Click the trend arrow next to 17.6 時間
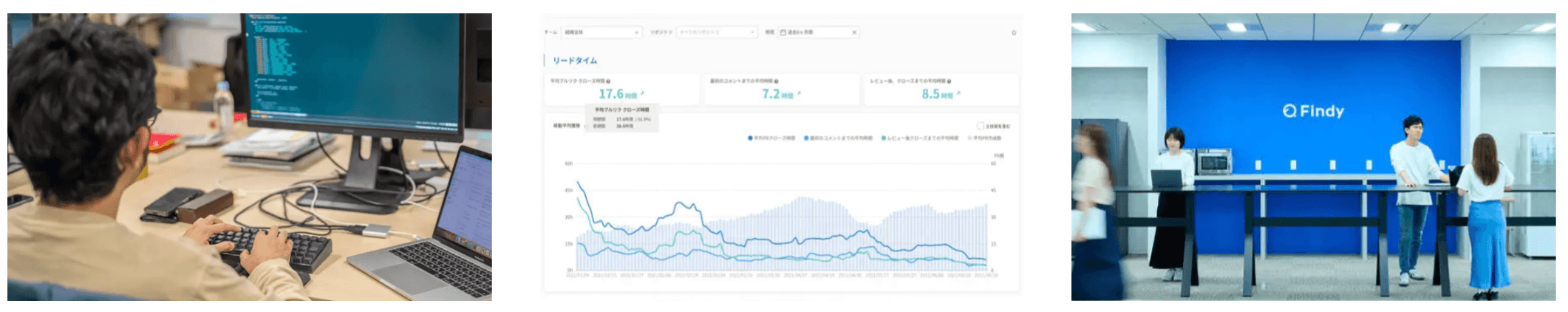Image resolution: width=1568 pixels, height=312 pixels. (642, 94)
